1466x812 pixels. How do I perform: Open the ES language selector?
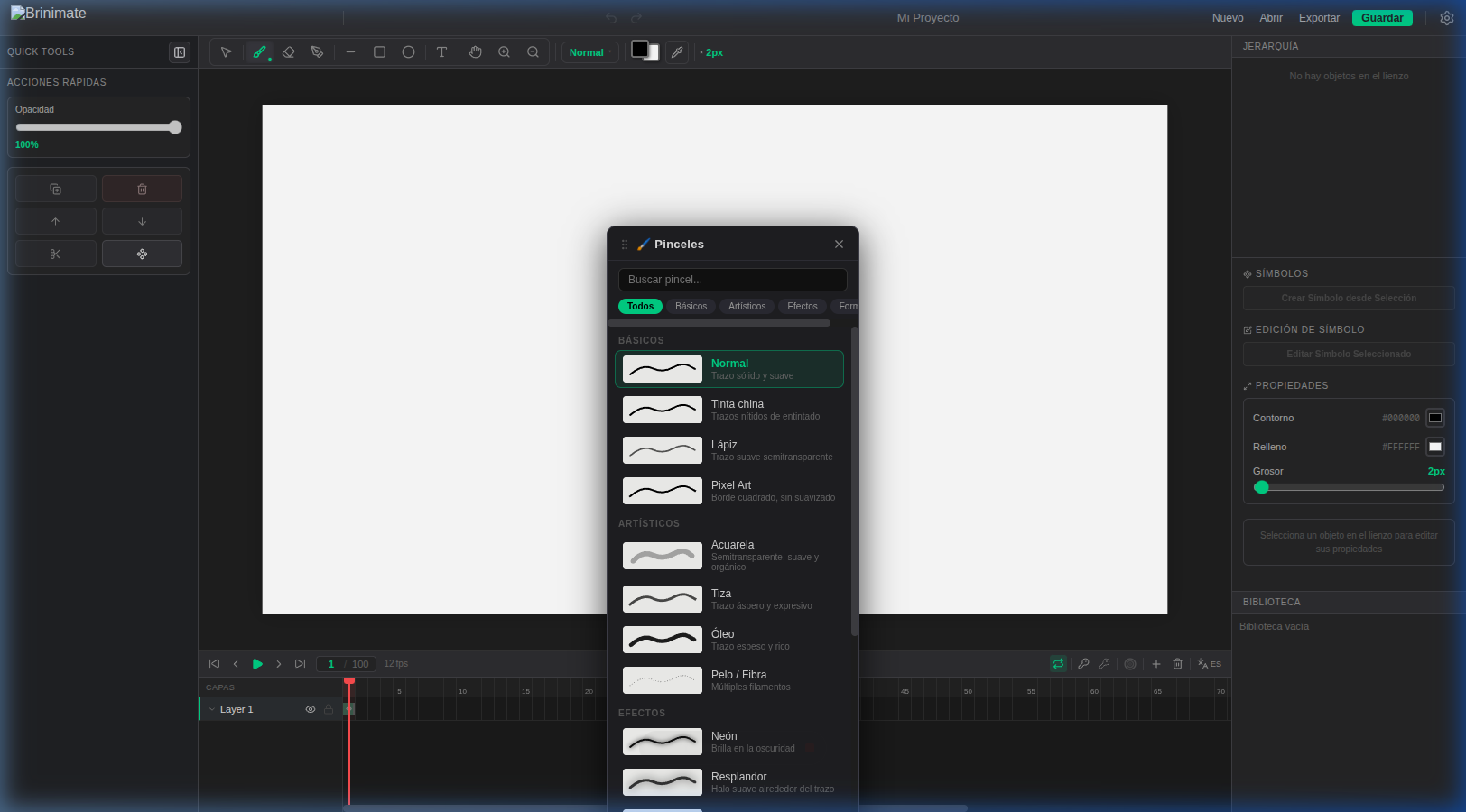click(x=1209, y=664)
